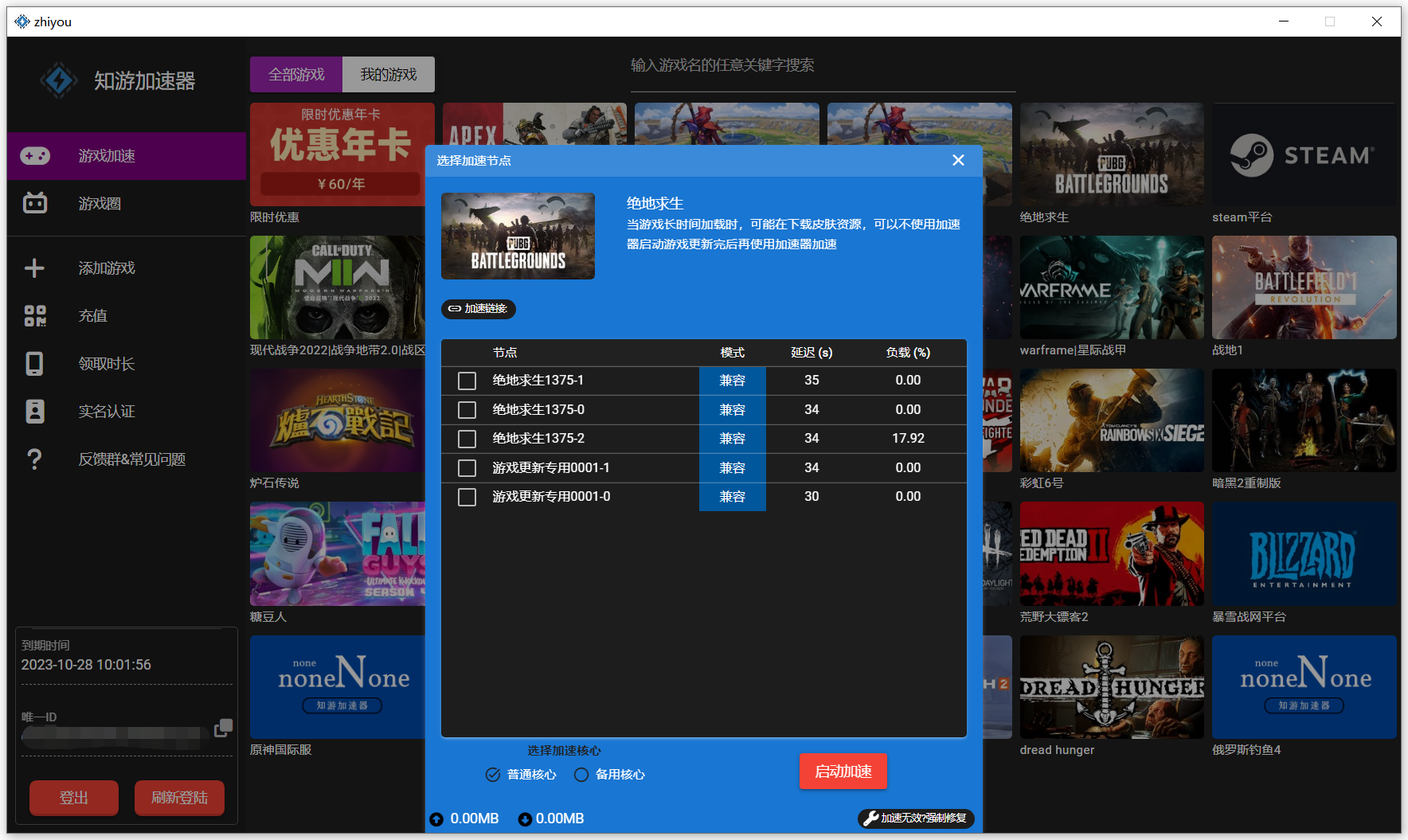Screen dimensions: 1408x840
Task: Open the 彩虹6号 game thumbnail
Action: click(1112, 420)
